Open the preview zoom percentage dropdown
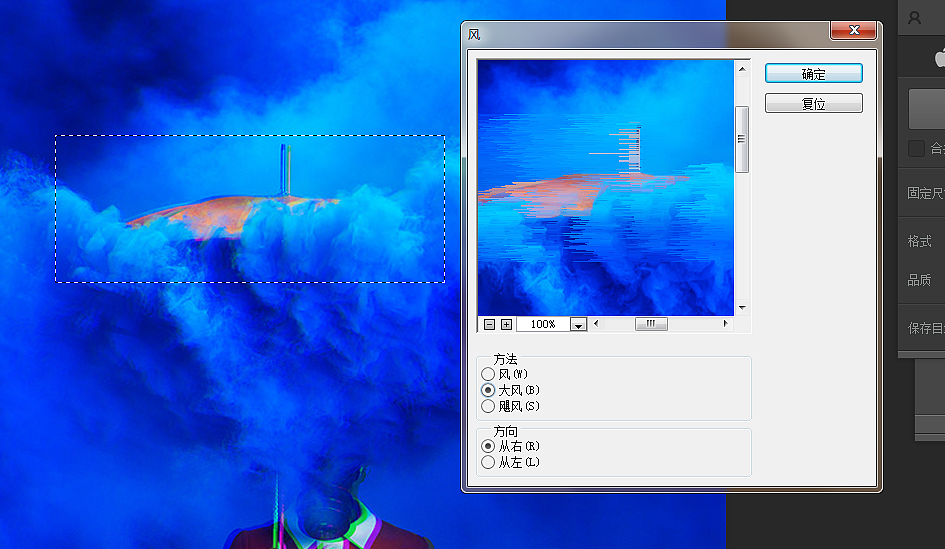This screenshot has width=945, height=549. coord(578,324)
